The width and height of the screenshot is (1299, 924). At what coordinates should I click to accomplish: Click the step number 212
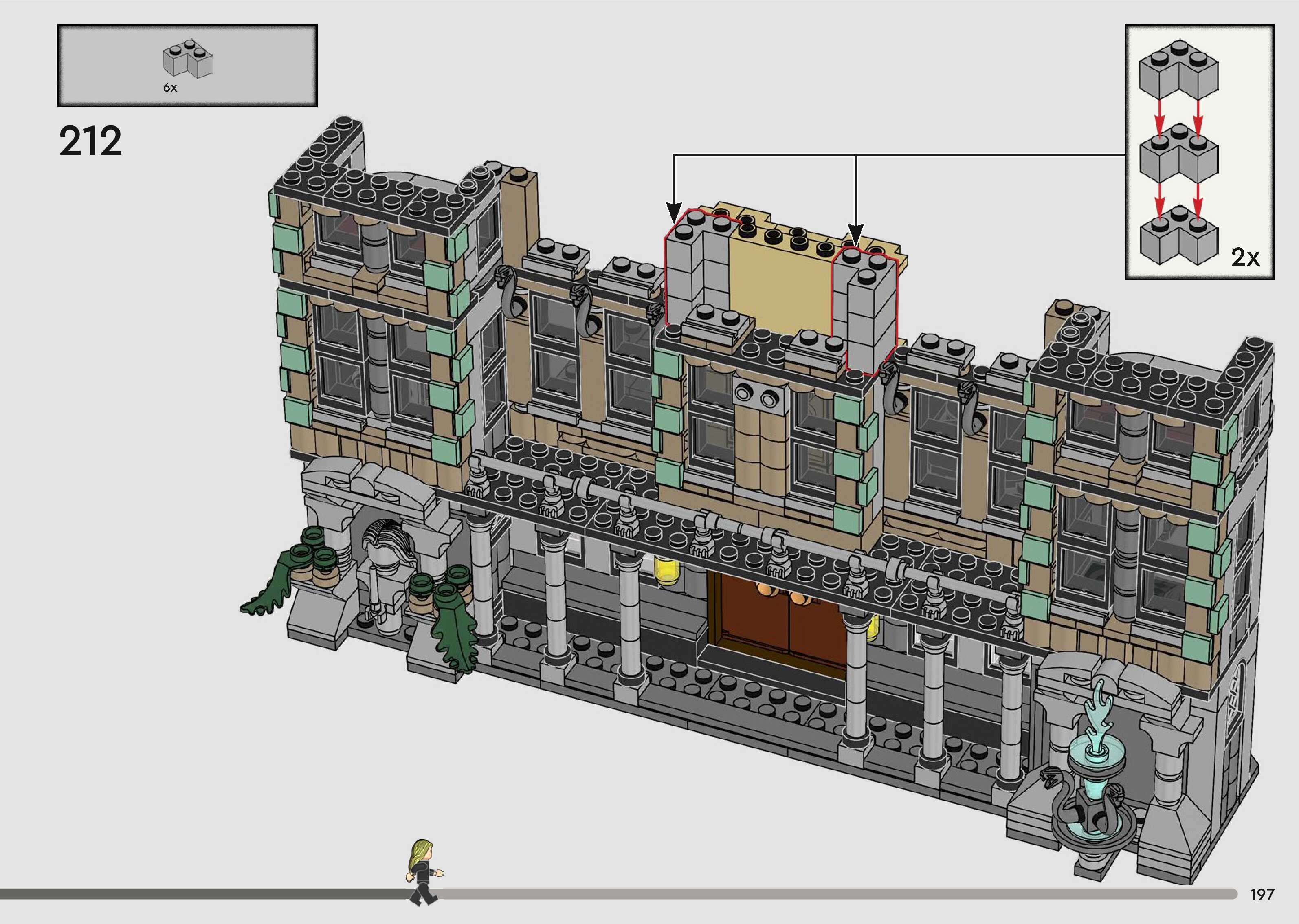click(90, 141)
